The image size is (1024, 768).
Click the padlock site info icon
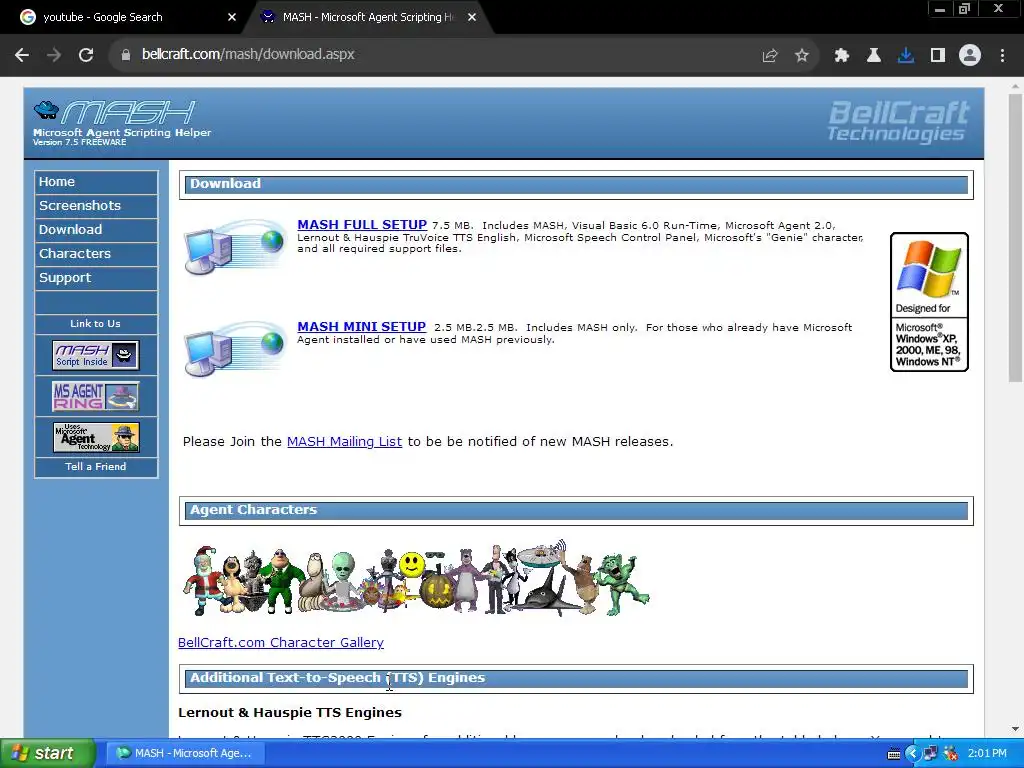[126, 55]
